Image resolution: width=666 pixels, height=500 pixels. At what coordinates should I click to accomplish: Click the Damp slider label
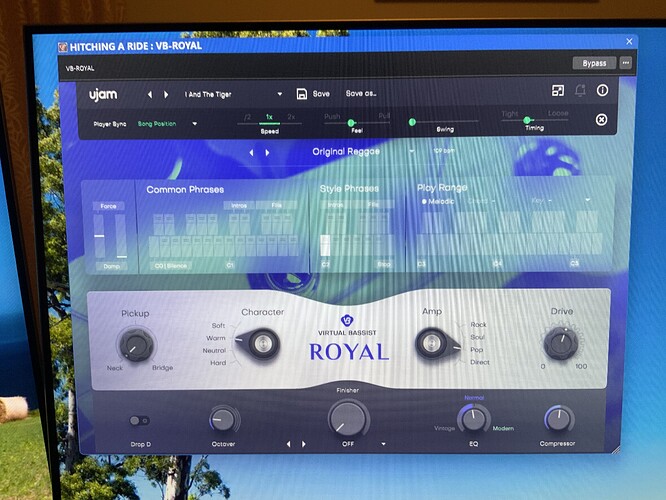tap(111, 266)
